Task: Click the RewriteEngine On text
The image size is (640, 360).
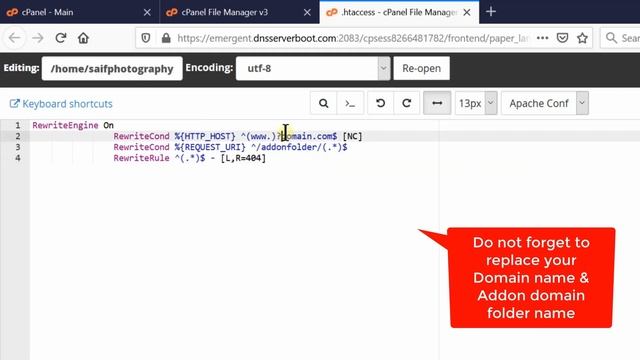Action: (x=73, y=125)
